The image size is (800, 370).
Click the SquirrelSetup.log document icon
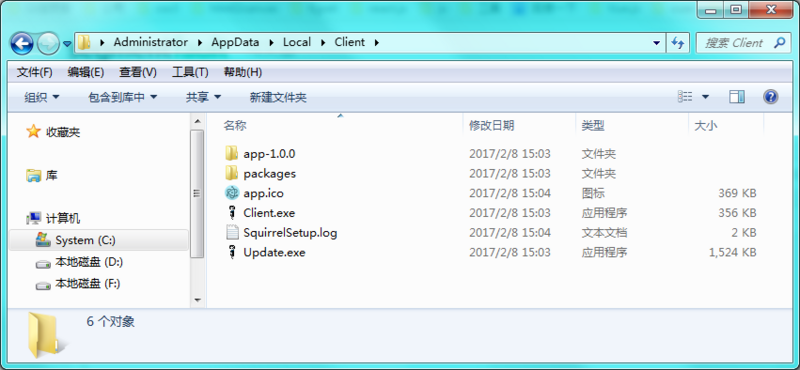point(232,233)
